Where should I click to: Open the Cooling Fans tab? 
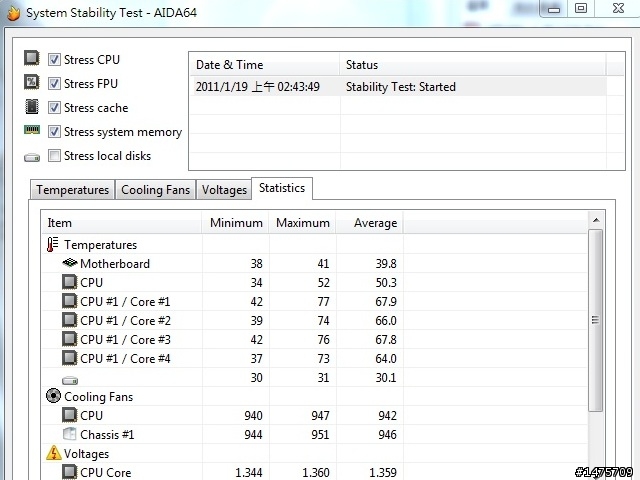156,190
